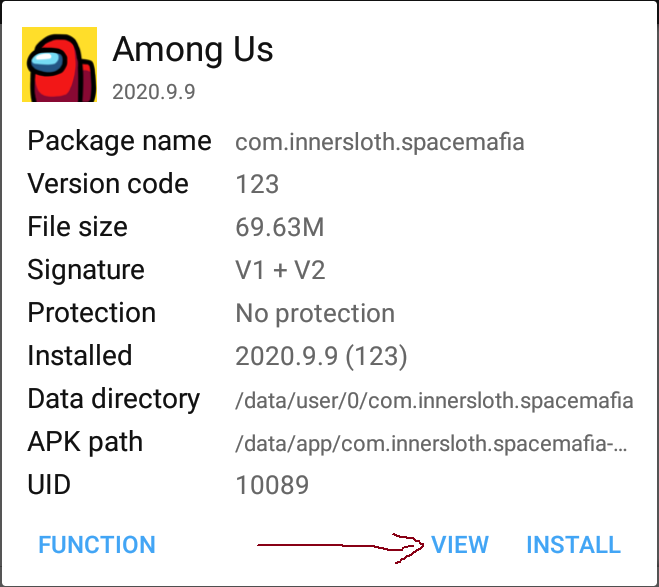The image size is (659, 587).
Task: Click the Protection label
Action: [x=92, y=313]
